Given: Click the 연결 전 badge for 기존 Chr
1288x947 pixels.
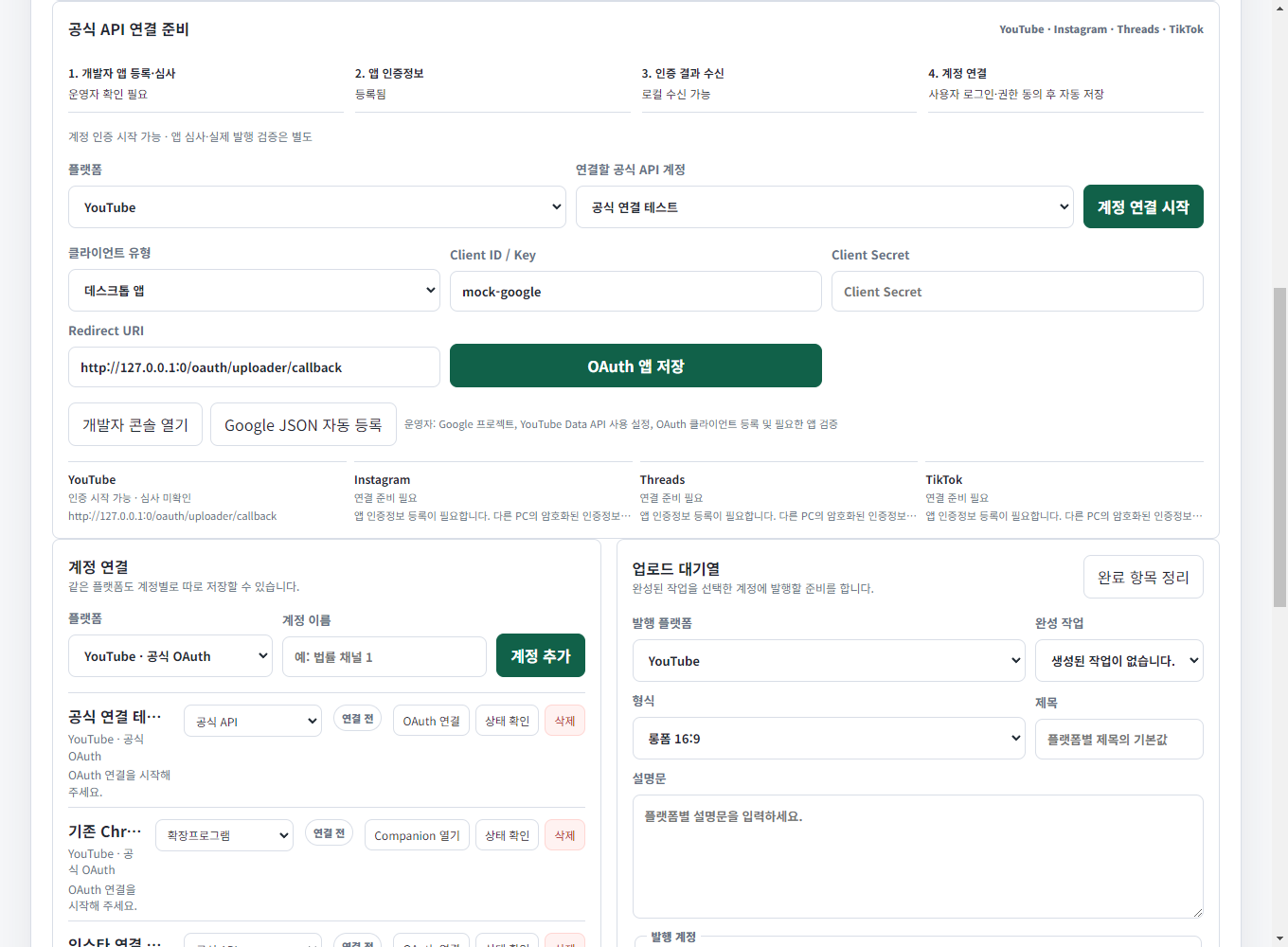Looking at the screenshot, I should pyautogui.click(x=330, y=833).
